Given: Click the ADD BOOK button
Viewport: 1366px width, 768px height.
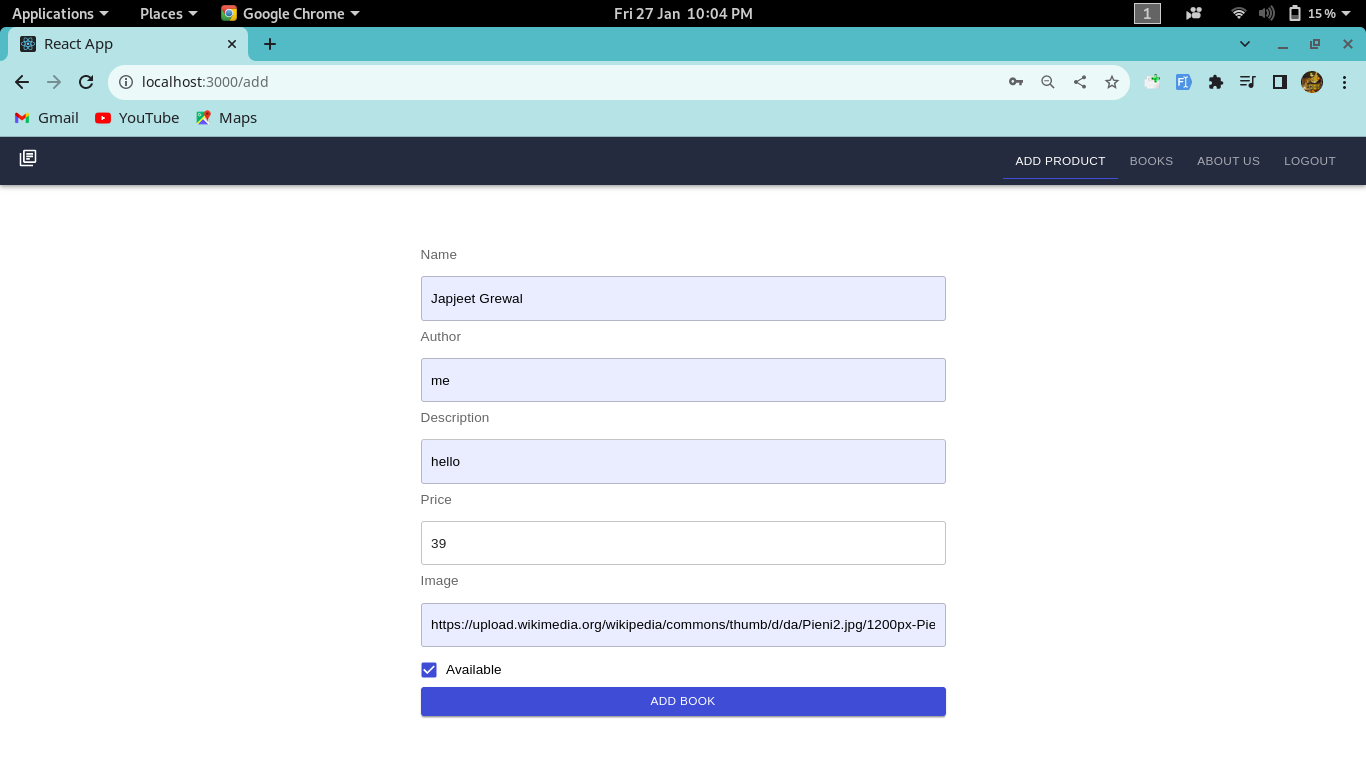Looking at the screenshot, I should (x=683, y=701).
